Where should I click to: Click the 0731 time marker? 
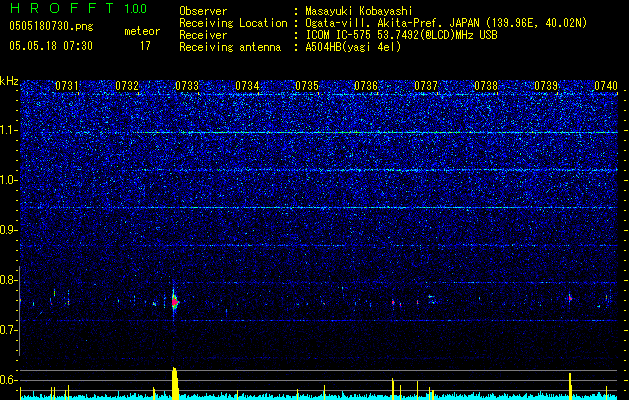coord(67,85)
